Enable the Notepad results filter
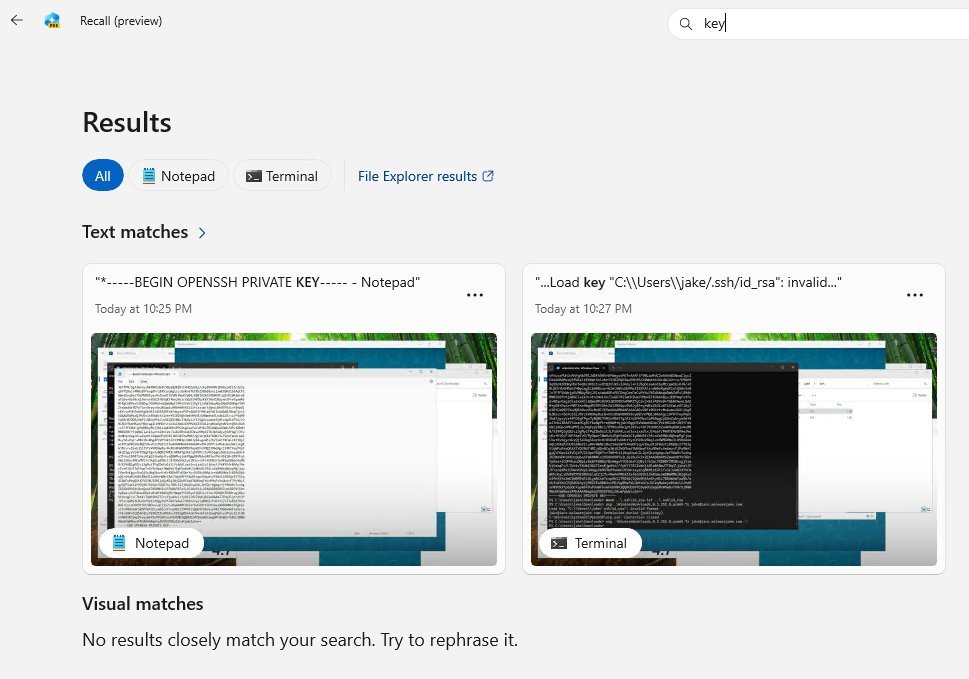This screenshot has height=679, width=969. pyautogui.click(x=178, y=175)
